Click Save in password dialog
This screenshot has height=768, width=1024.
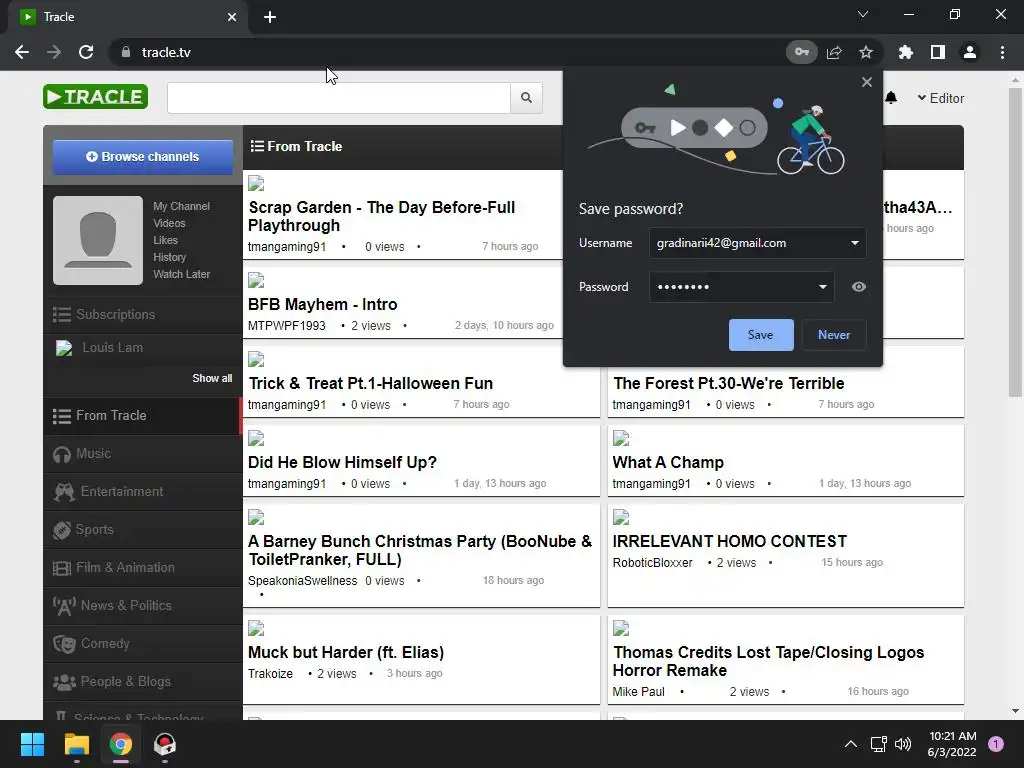pyautogui.click(x=761, y=334)
